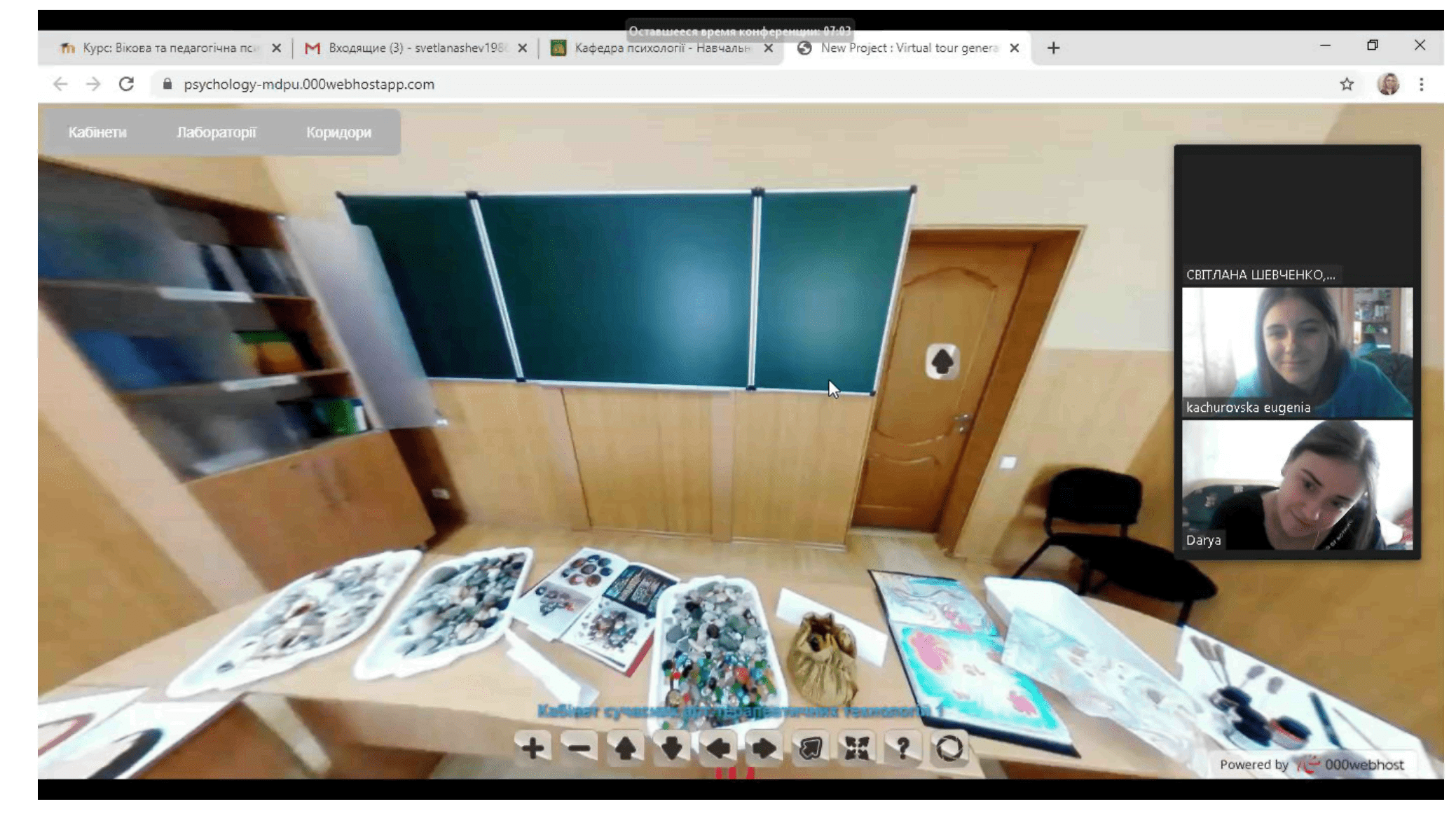Expand the Лабораторії menu
The image size is (1456, 832).
tap(216, 132)
